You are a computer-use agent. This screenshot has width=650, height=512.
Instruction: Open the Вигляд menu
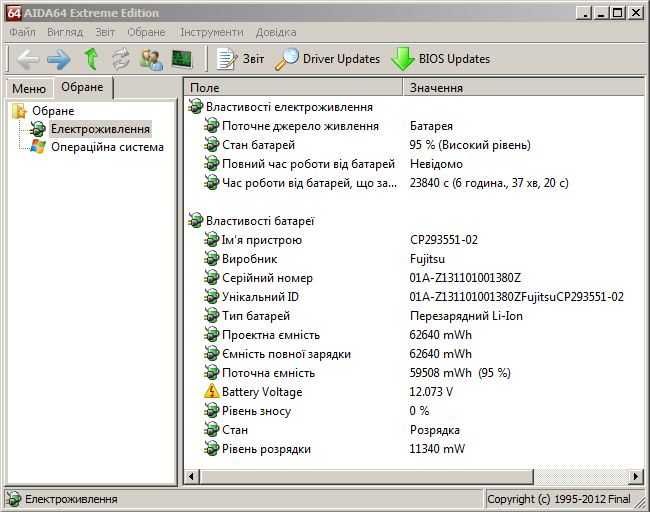[65, 32]
